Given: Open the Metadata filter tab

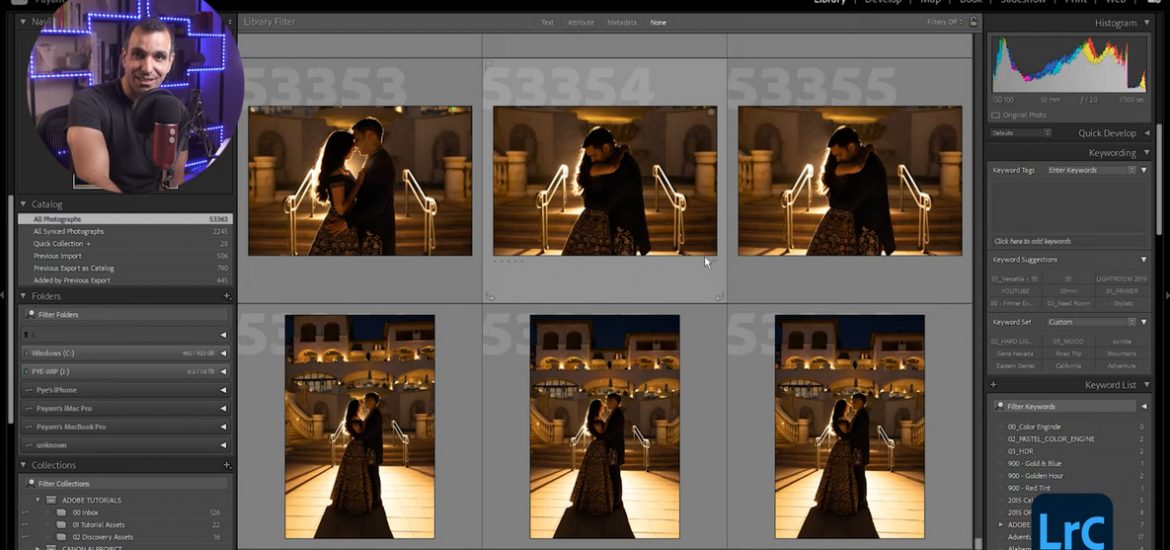Looking at the screenshot, I should tap(622, 22).
